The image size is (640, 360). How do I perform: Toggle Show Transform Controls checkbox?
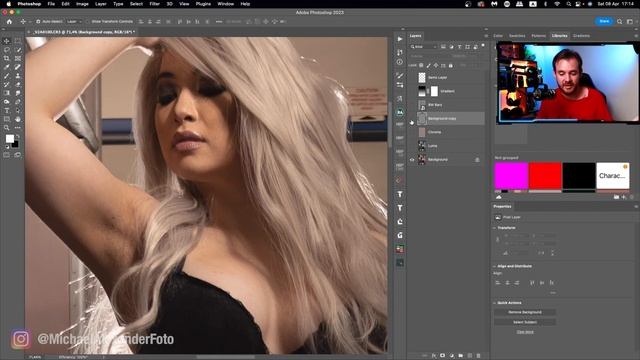(x=88, y=21)
